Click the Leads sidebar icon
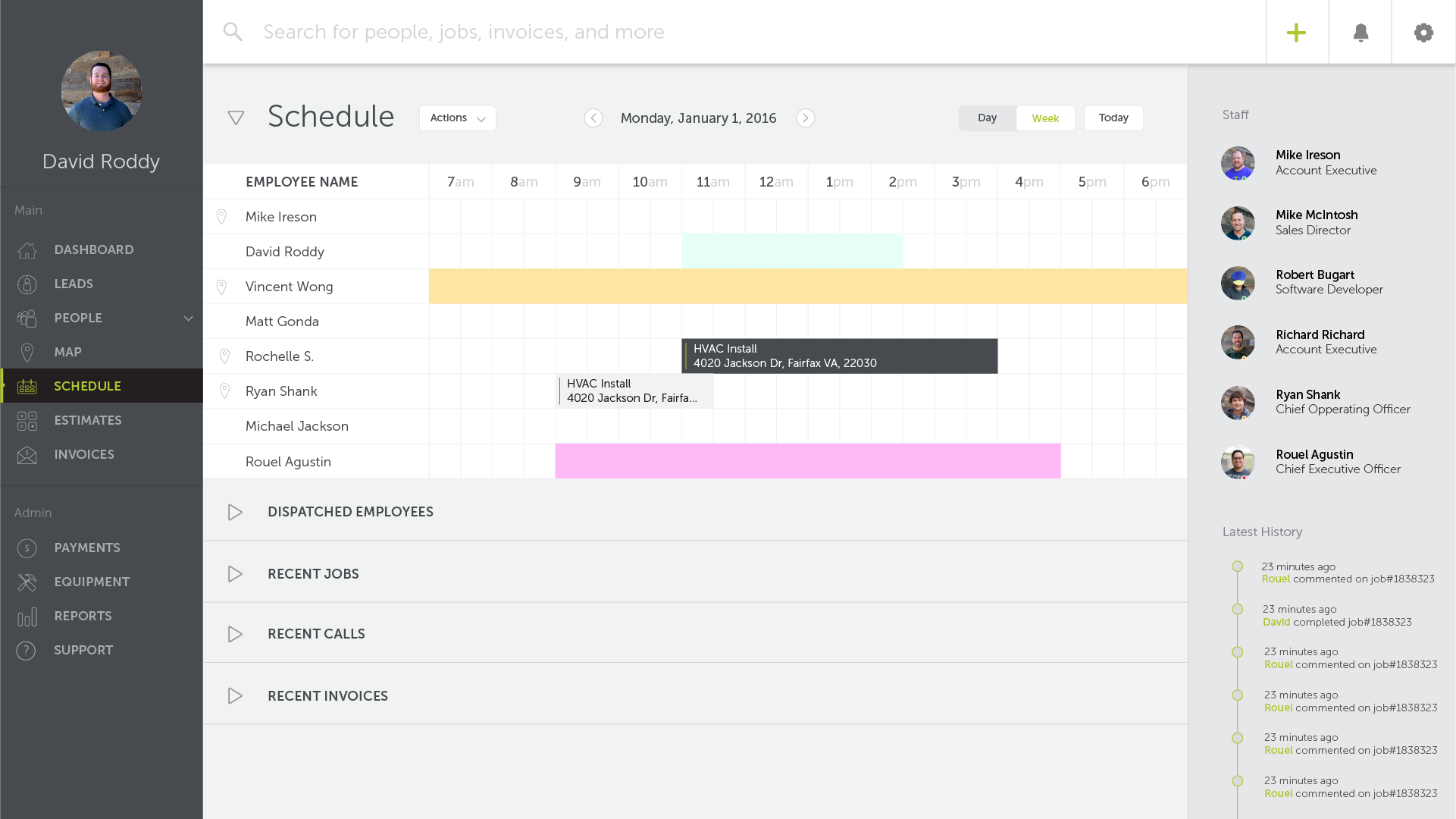The width and height of the screenshot is (1456, 819). pyautogui.click(x=27, y=284)
